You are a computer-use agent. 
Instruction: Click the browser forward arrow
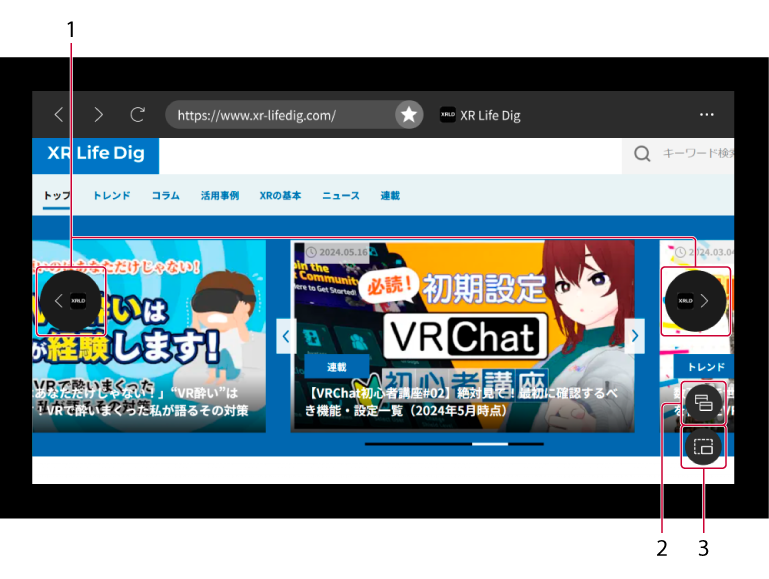pyautogui.click(x=98, y=115)
